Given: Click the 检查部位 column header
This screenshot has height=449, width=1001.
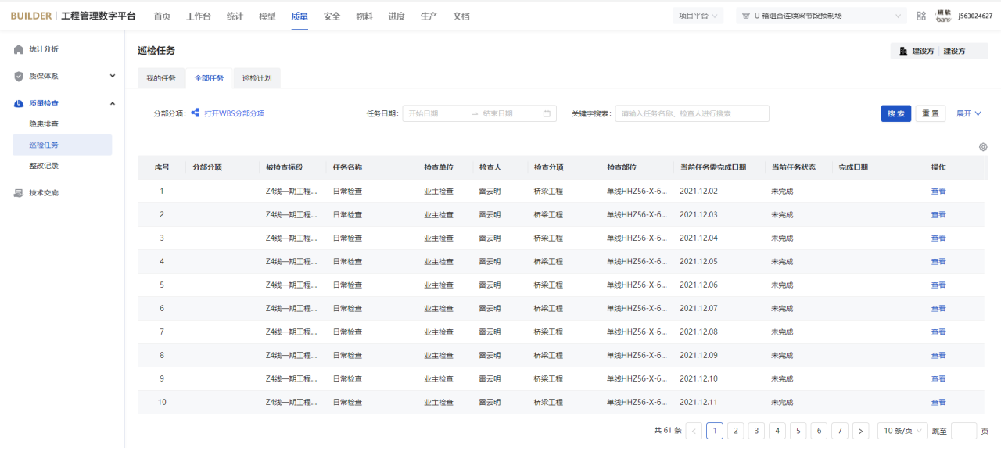Looking at the screenshot, I should point(622,167).
